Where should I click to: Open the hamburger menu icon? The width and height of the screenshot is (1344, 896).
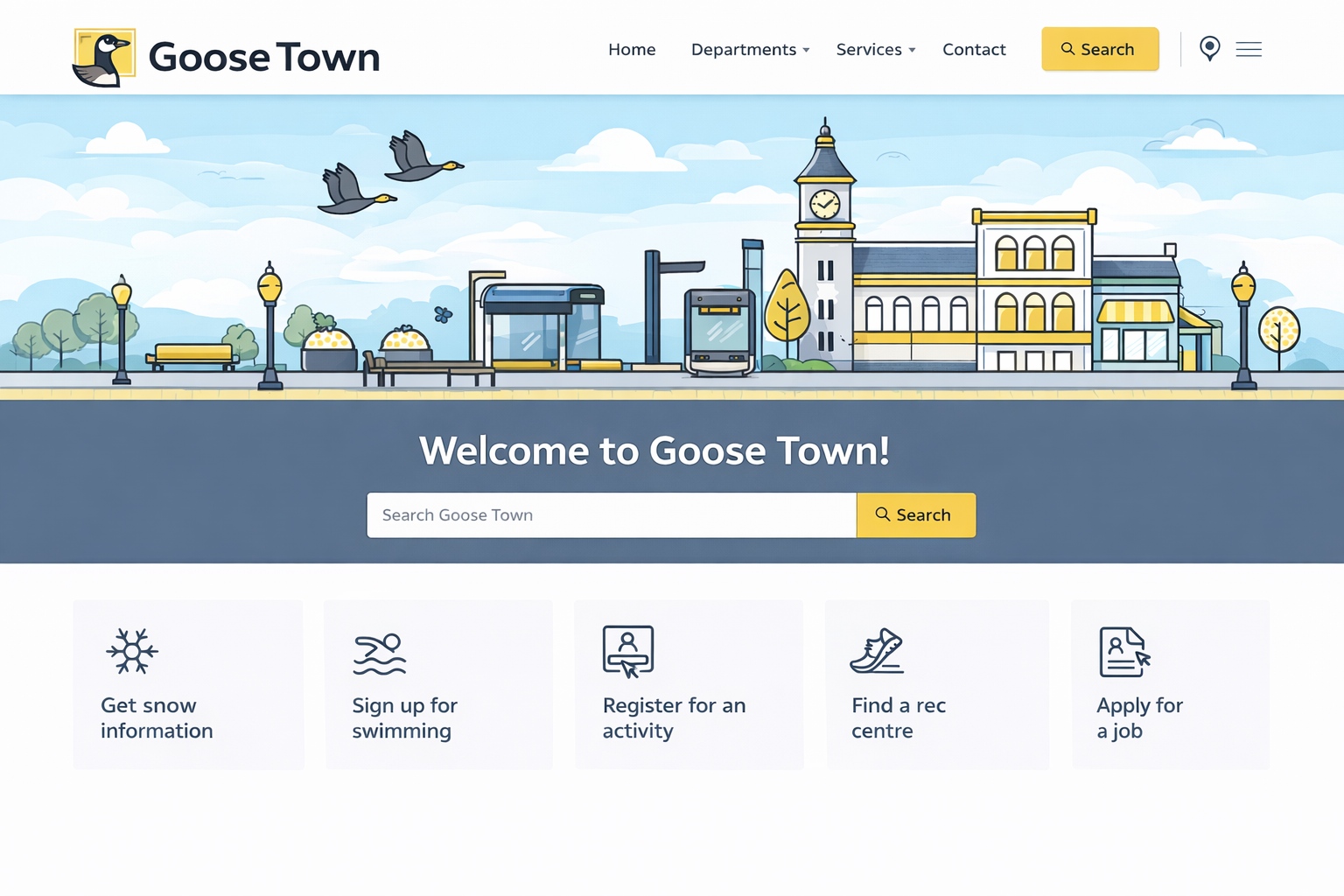1249,50
